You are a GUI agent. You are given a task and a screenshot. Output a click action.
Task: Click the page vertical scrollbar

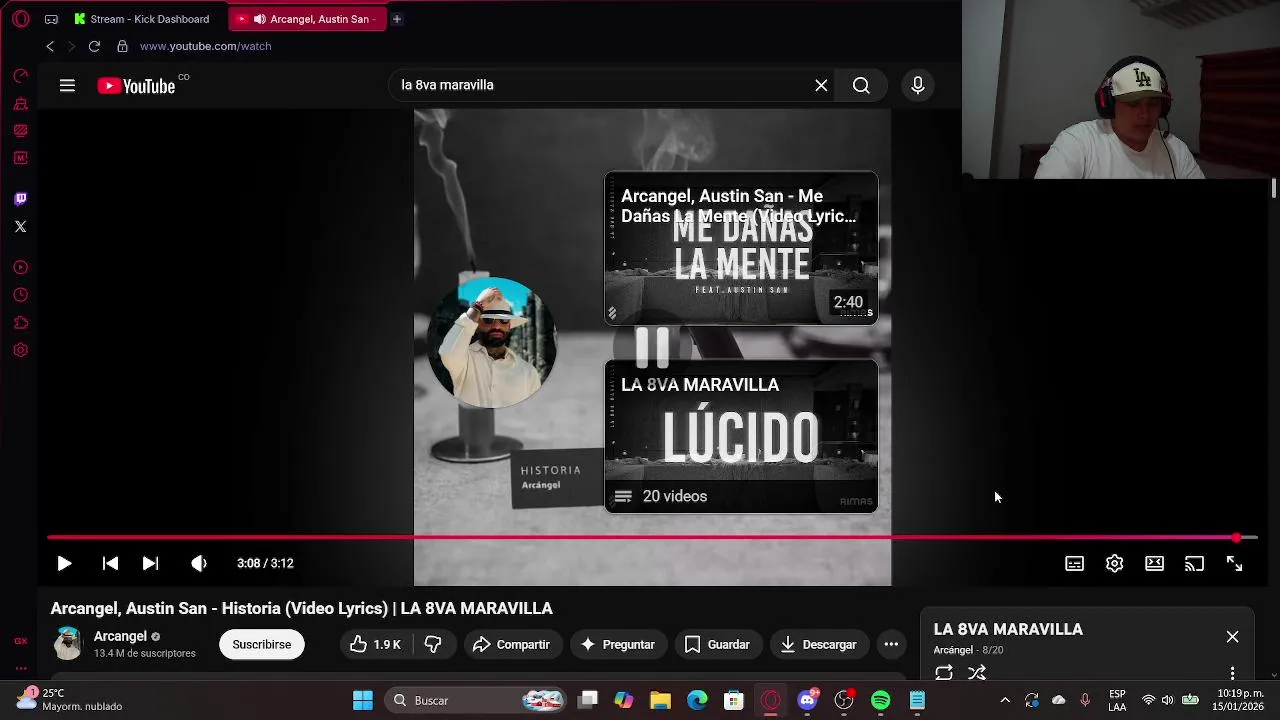pyautogui.click(x=1273, y=188)
